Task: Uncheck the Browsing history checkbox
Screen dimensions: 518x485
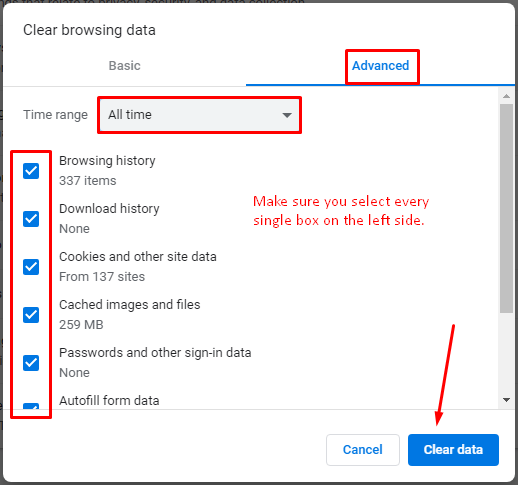Action: [31, 171]
